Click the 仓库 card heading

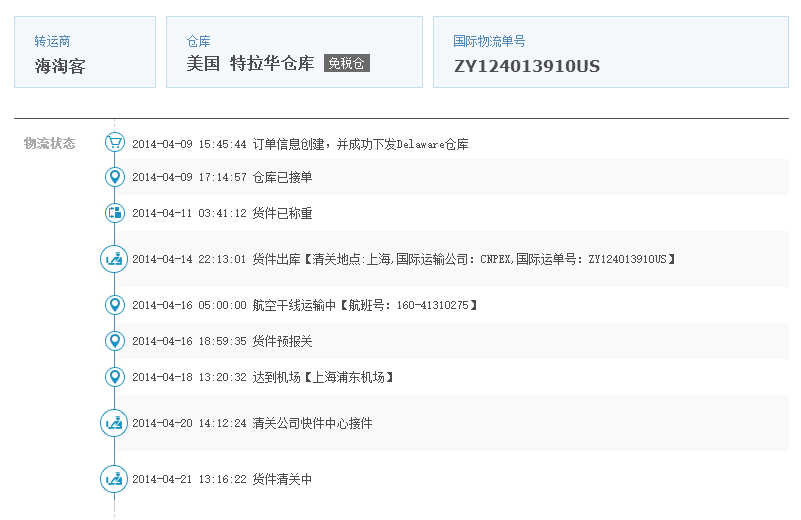(x=198, y=41)
